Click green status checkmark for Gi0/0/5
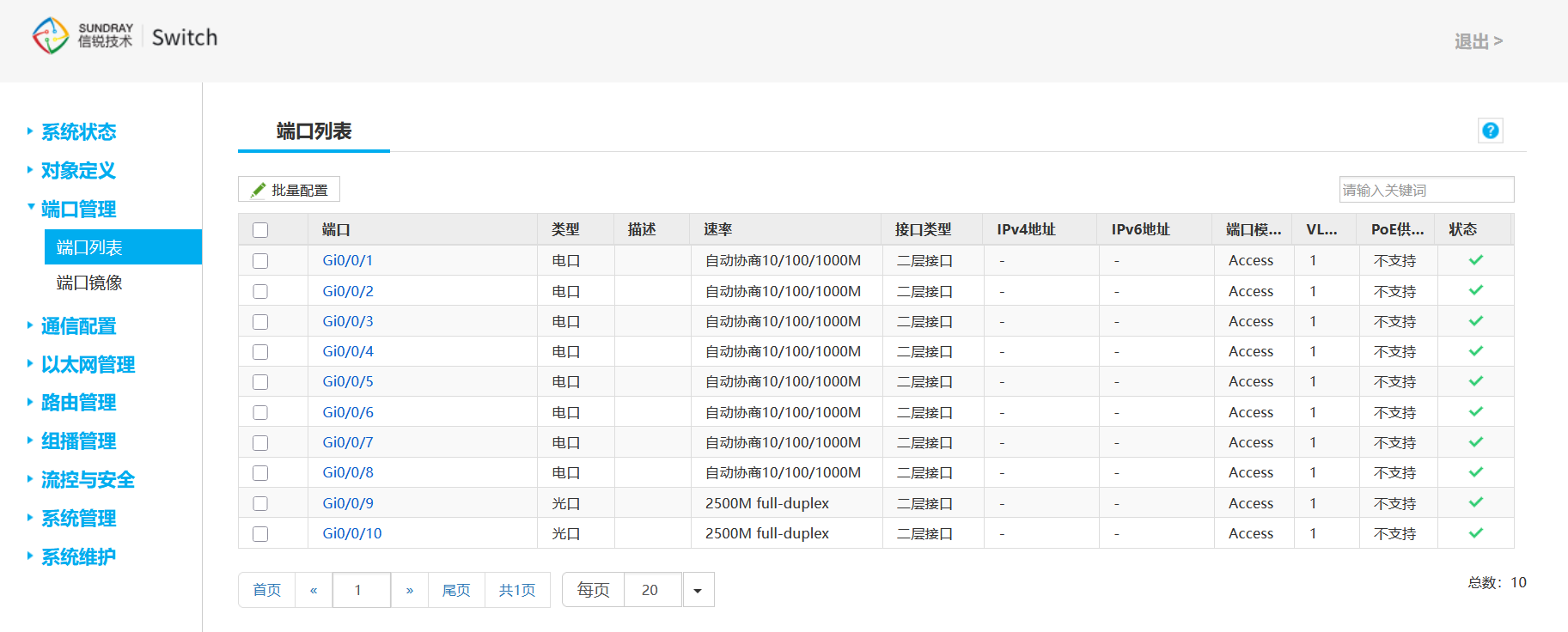 point(1475,381)
